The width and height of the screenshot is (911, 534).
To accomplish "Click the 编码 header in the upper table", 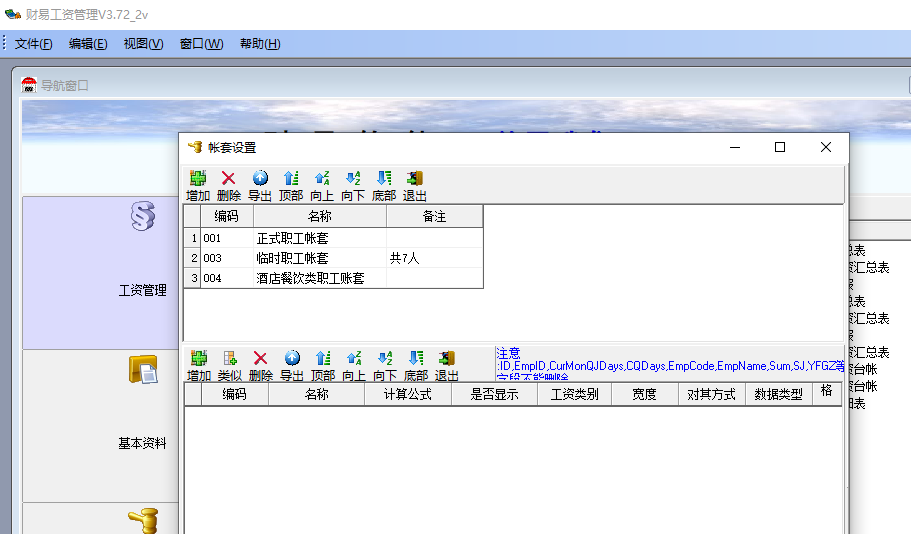I will (x=227, y=216).
